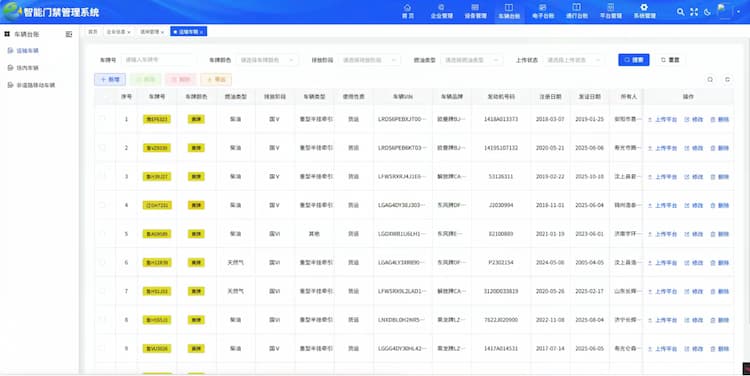Open the 车牌颜色 filter dropdown
Screen dimensions: 750x376
267,60
